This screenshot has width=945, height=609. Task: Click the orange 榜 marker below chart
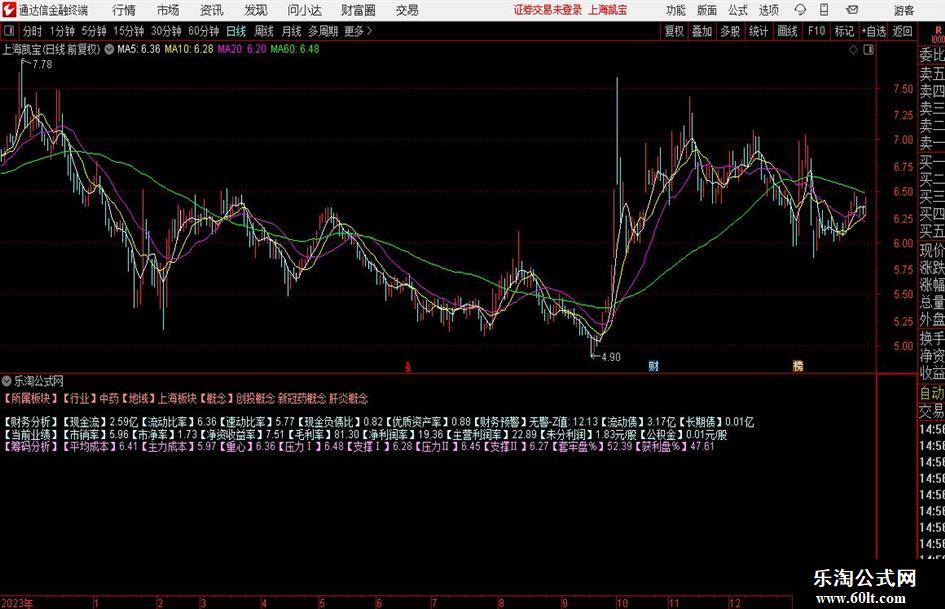(x=798, y=365)
